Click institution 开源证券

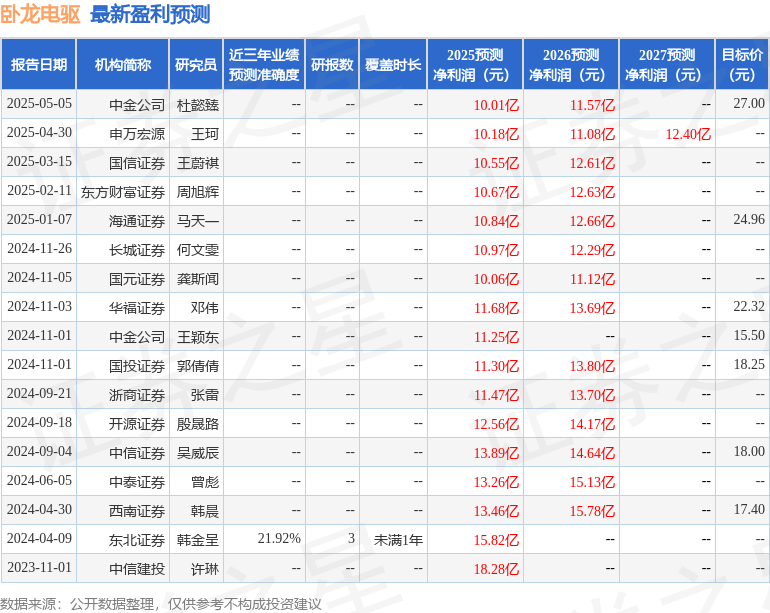137,424
